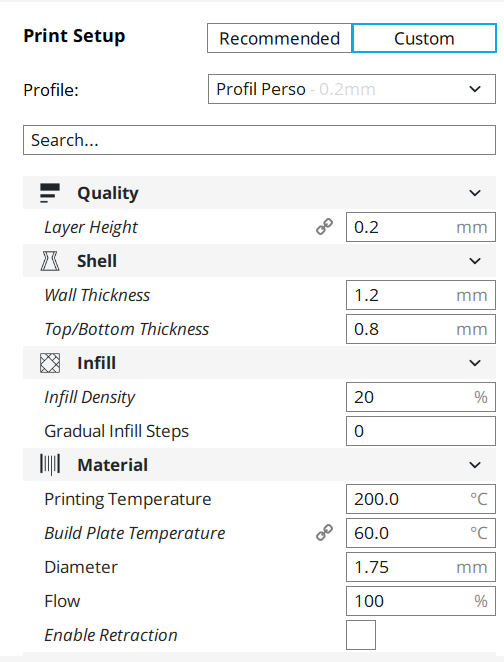This screenshot has height=662, width=504.
Task: Click the Quality category icon
Action: click(x=50, y=193)
